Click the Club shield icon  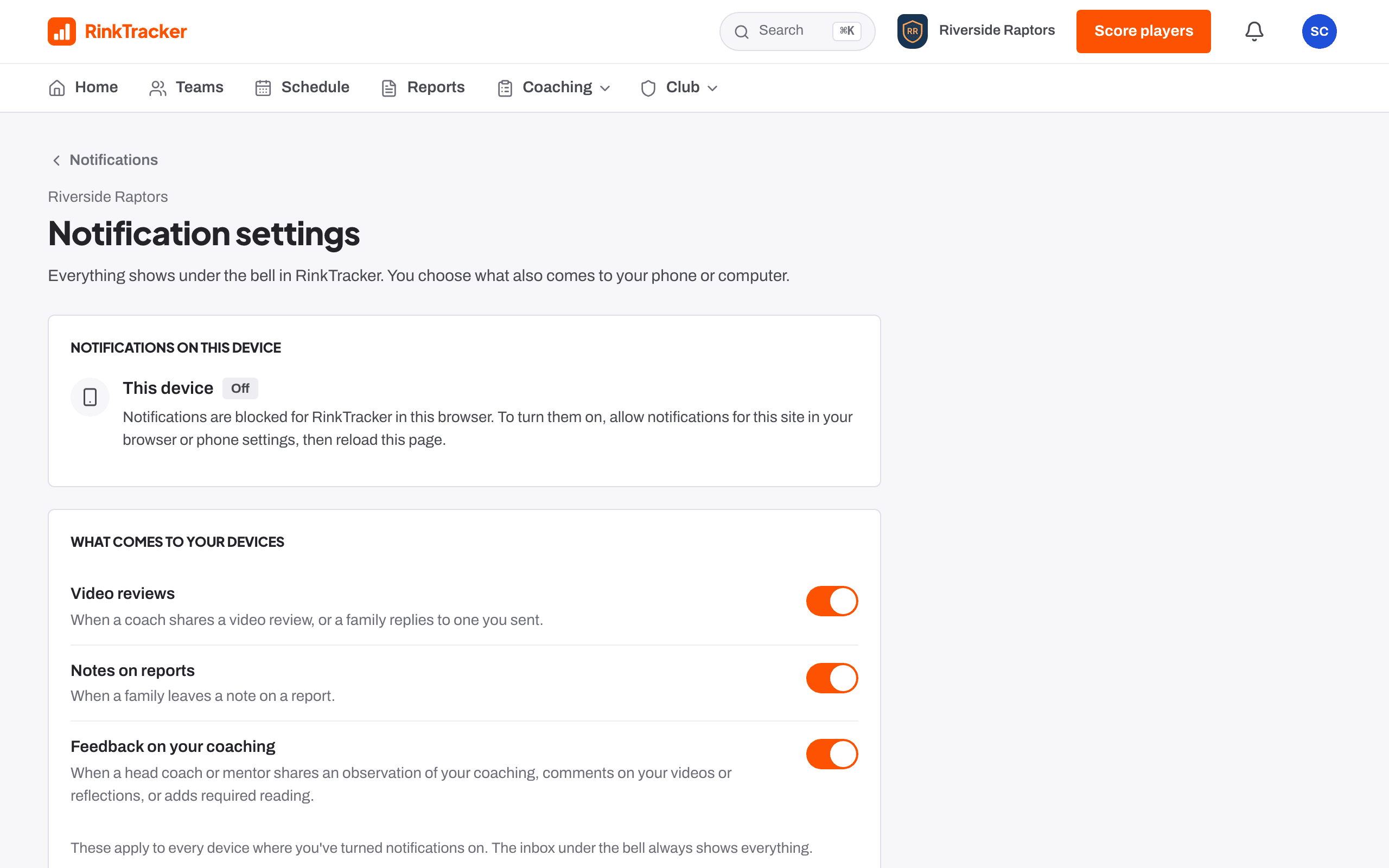648,88
